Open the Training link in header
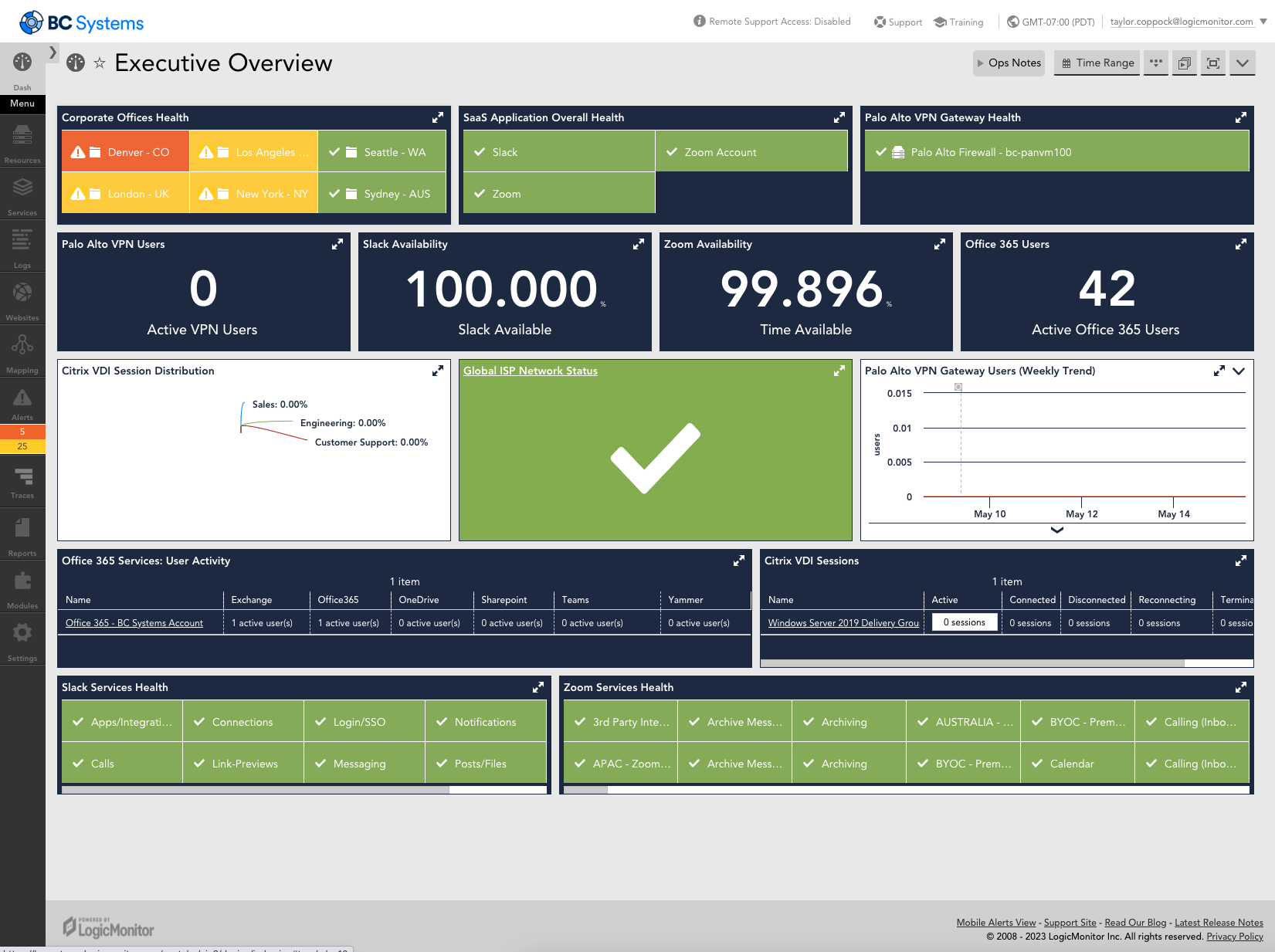The height and width of the screenshot is (952, 1275). click(x=958, y=22)
